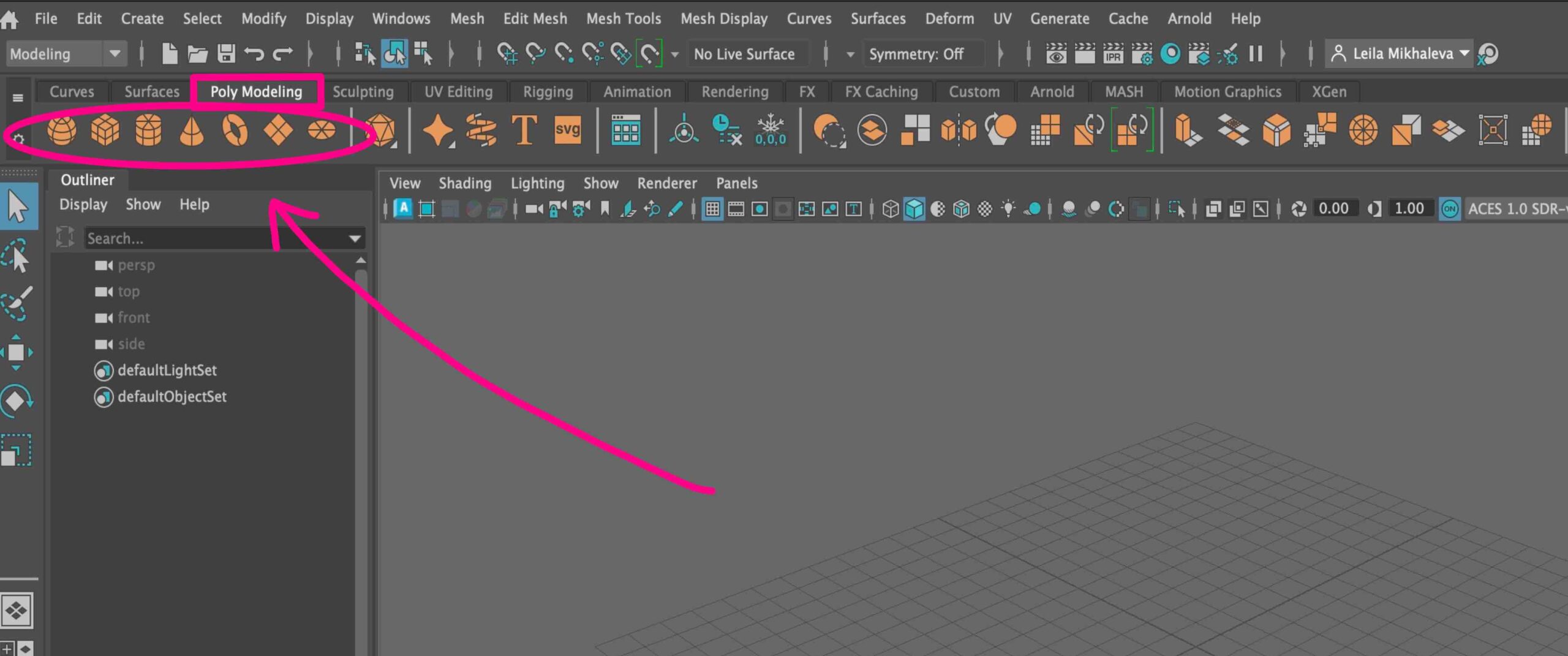This screenshot has height=656, width=1568.
Task: Click the Freeze Transformations snowflake icon
Action: point(771,130)
